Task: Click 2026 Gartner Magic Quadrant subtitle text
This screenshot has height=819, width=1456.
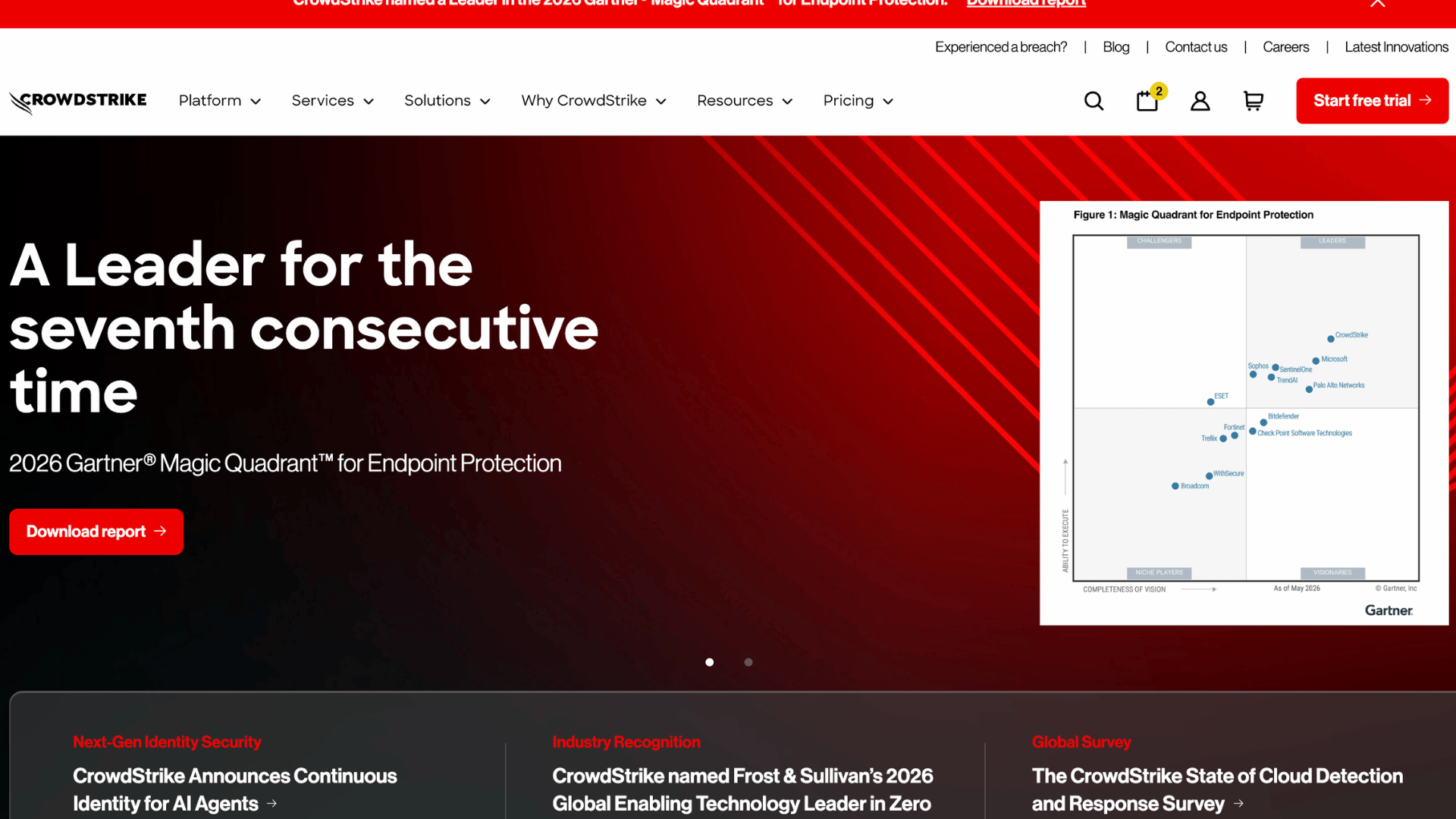Action: tap(285, 463)
